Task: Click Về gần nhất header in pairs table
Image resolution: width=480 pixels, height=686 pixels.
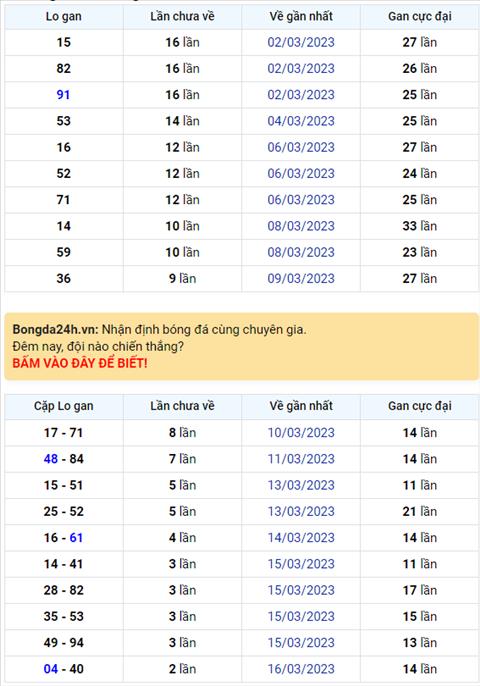Action: pyautogui.click(x=301, y=406)
